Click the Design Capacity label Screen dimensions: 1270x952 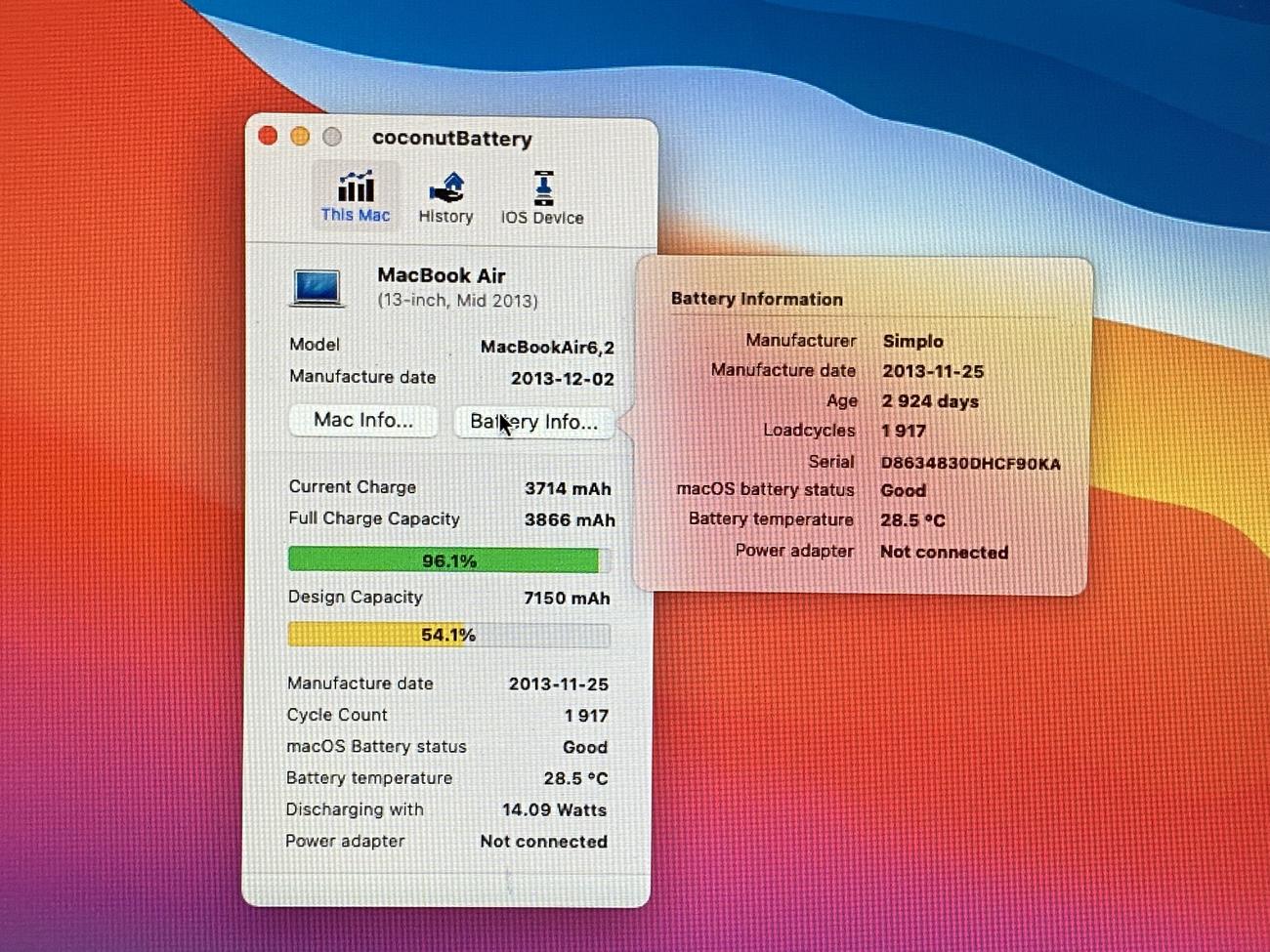355,597
